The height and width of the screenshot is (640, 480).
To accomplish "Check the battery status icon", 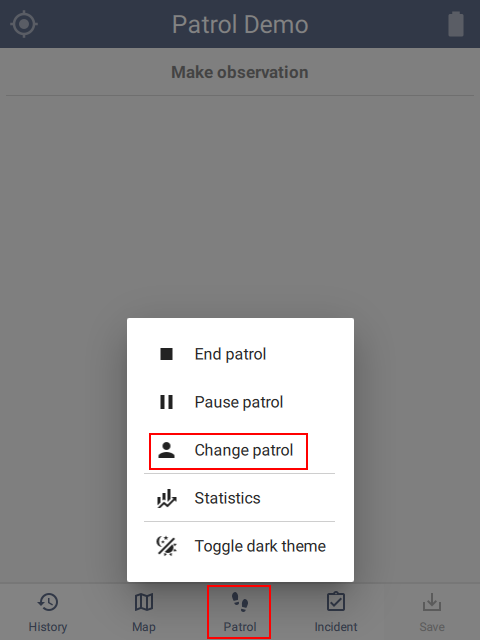I will 456,24.
